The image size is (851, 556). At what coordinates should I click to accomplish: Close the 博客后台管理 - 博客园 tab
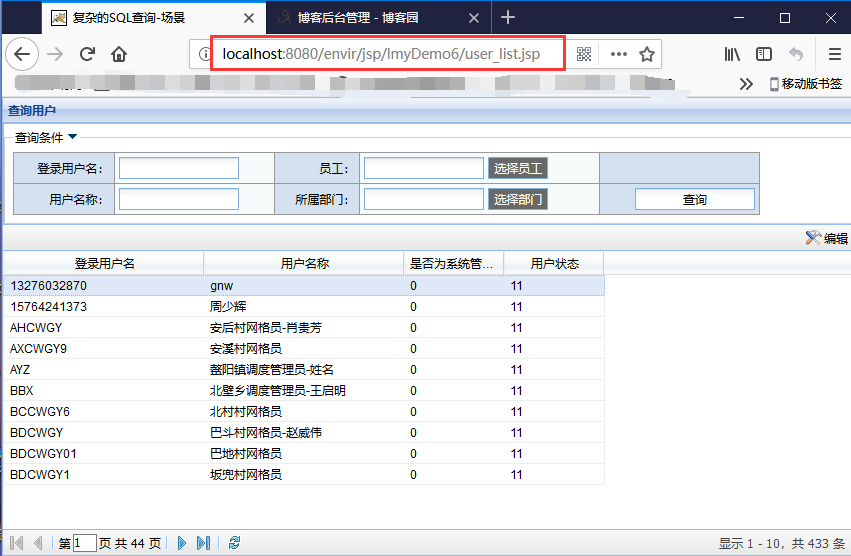tap(474, 18)
